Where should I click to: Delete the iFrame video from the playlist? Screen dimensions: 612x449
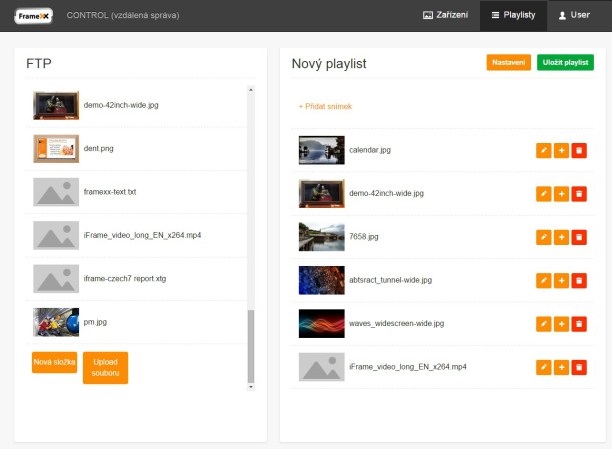[579, 367]
